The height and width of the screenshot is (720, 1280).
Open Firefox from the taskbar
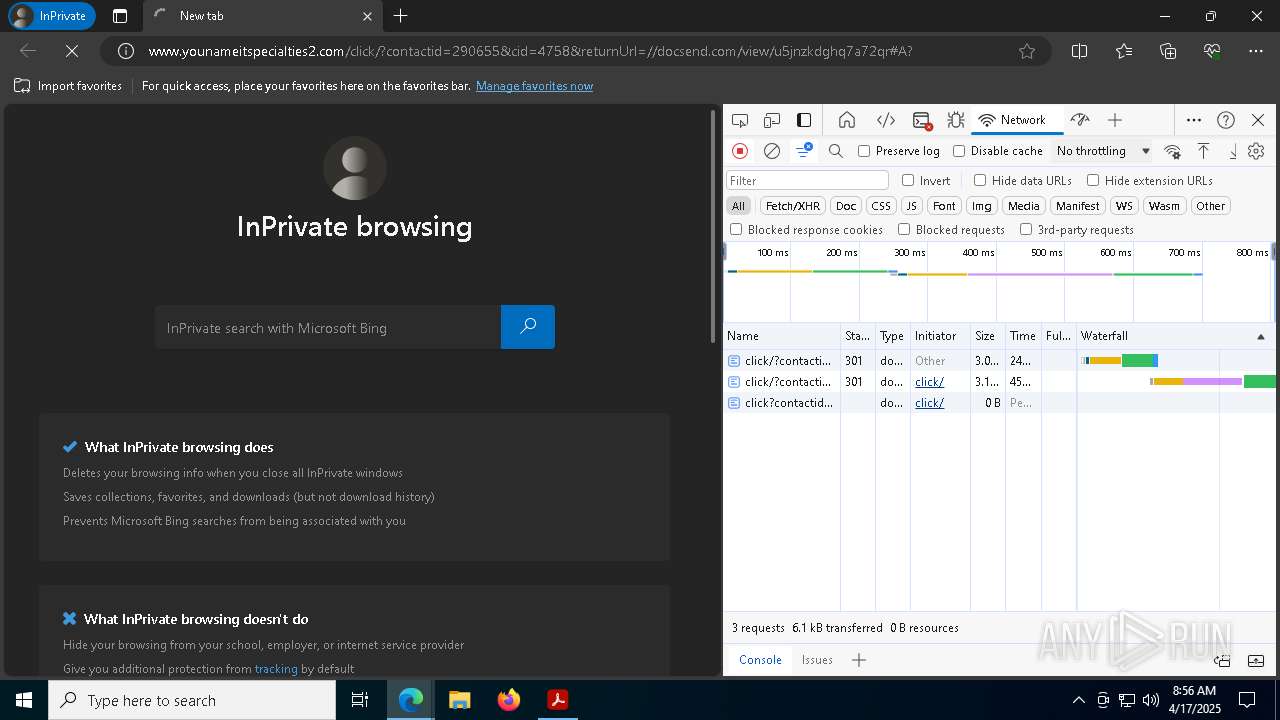click(509, 700)
